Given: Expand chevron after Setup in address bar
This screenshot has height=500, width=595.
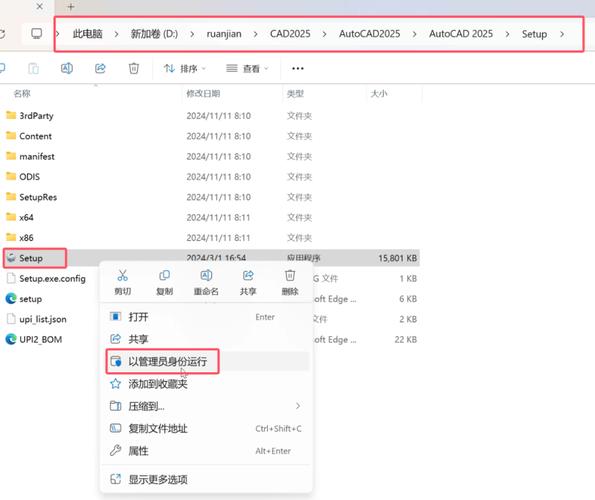Looking at the screenshot, I should 562,34.
